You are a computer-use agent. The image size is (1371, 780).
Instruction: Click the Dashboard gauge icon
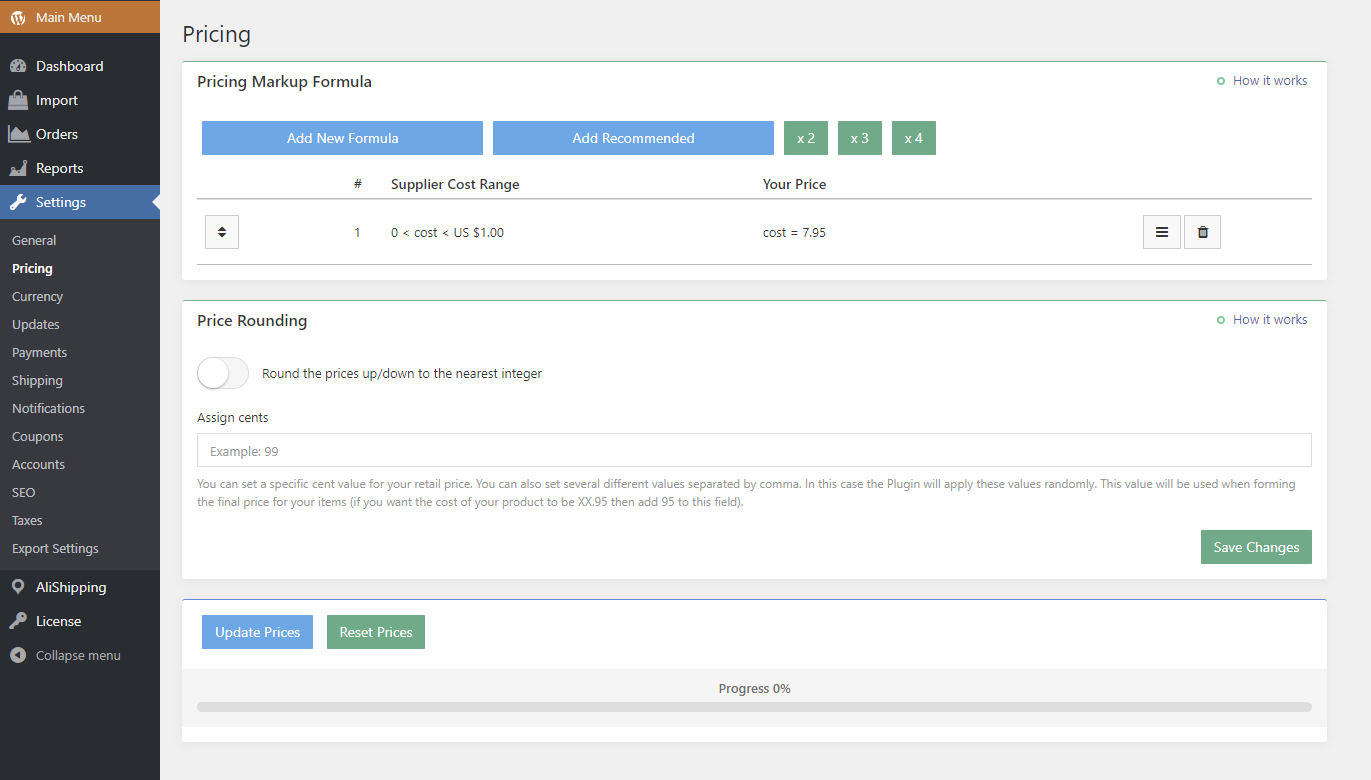pos(18,66)
